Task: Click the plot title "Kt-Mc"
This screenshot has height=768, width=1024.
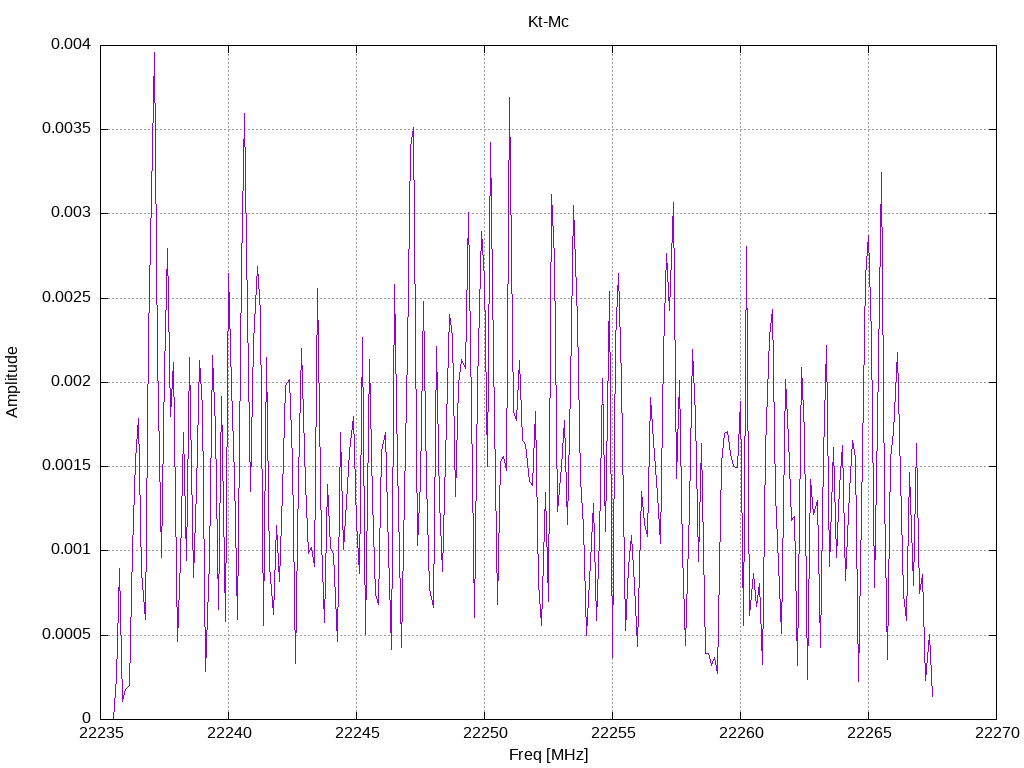Action: point(548,22)
